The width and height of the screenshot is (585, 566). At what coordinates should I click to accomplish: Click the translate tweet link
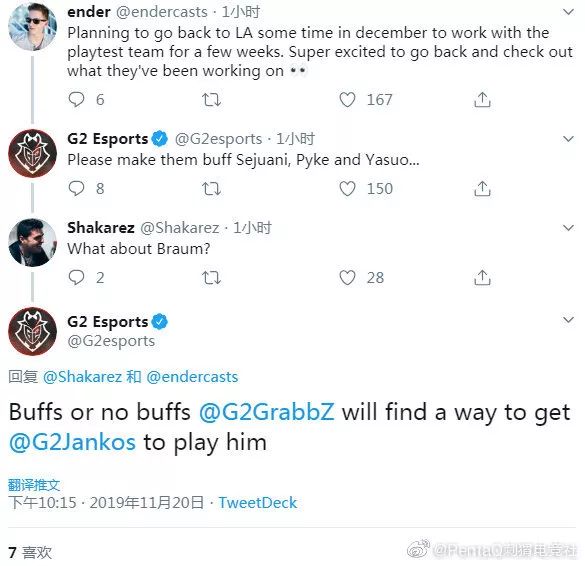(34, 485)
